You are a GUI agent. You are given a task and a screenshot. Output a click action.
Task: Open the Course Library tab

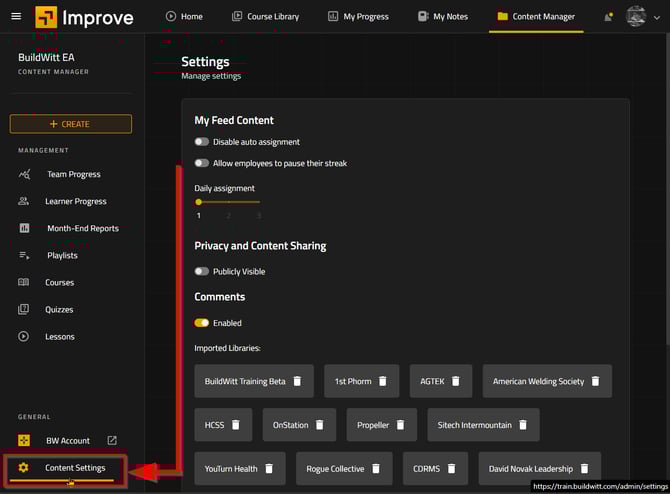pyautogui.click(x=265, y=17)
